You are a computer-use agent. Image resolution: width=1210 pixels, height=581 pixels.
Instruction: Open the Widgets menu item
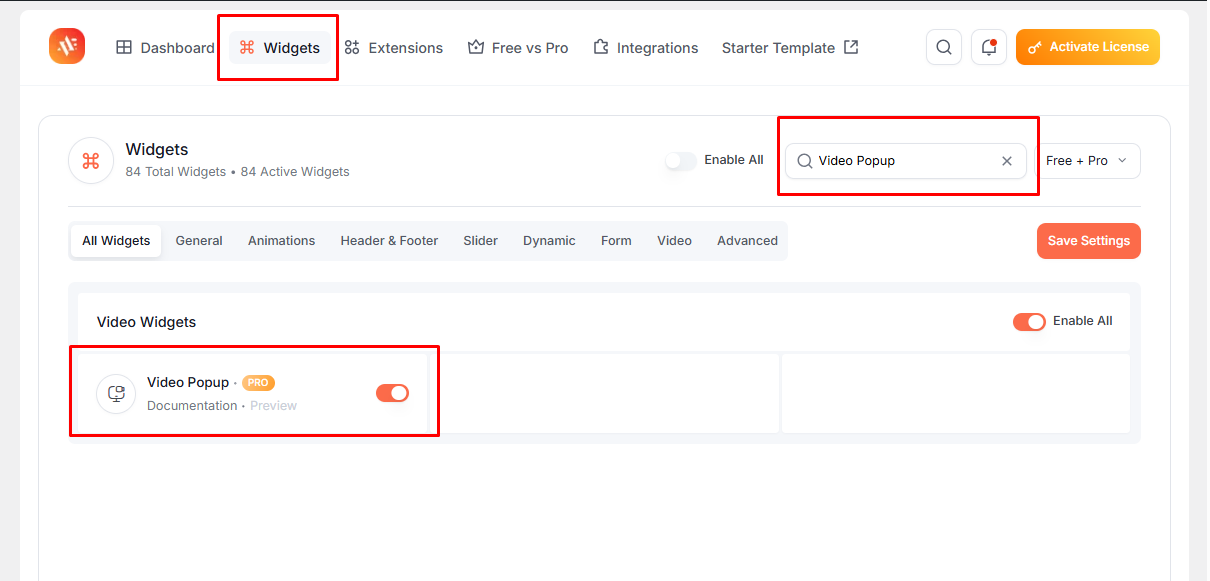(280, 48)
